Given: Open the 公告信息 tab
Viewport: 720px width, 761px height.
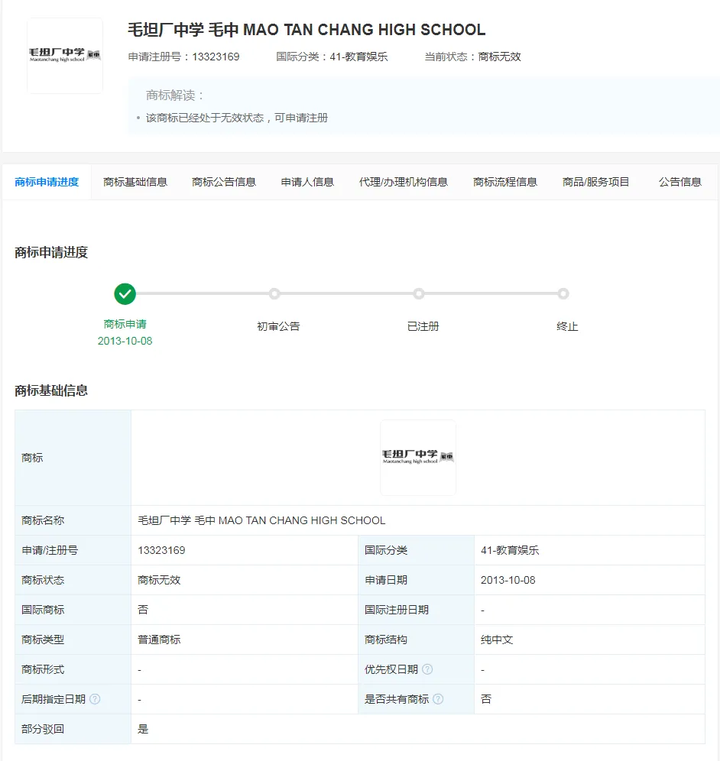Looking at the screenshot, I should pos(680,182).
